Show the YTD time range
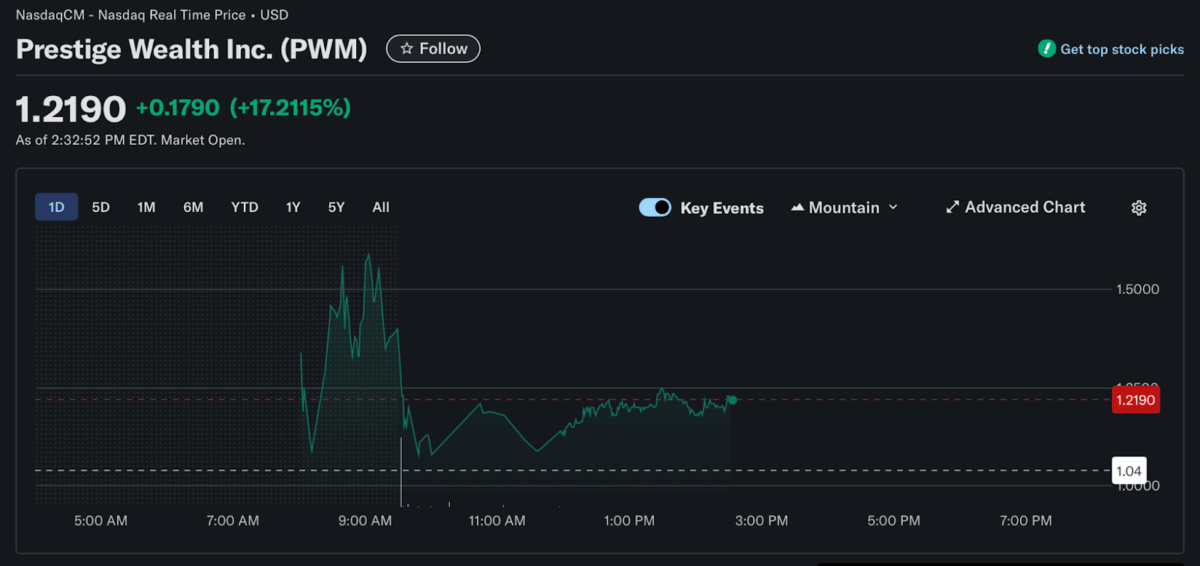This screenshot has height=566, width=1200. click(244, 207)
